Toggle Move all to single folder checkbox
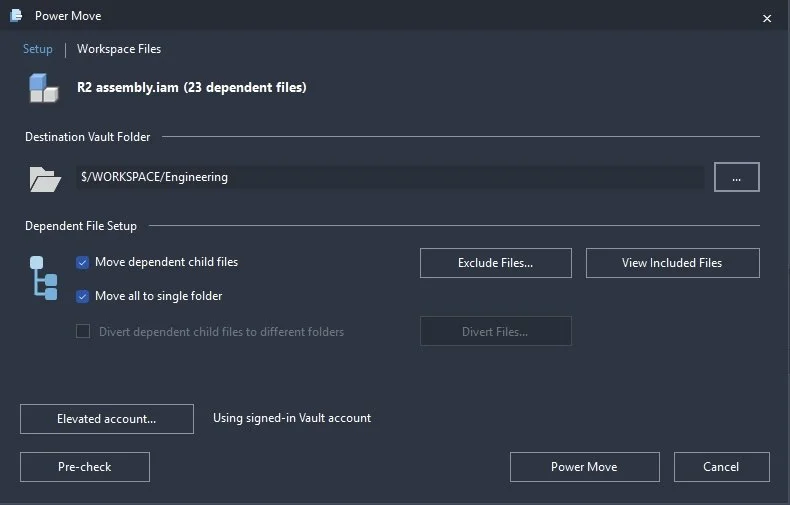Image resolution: width=790 pixels, height=505 pixels. pos(83,296)
